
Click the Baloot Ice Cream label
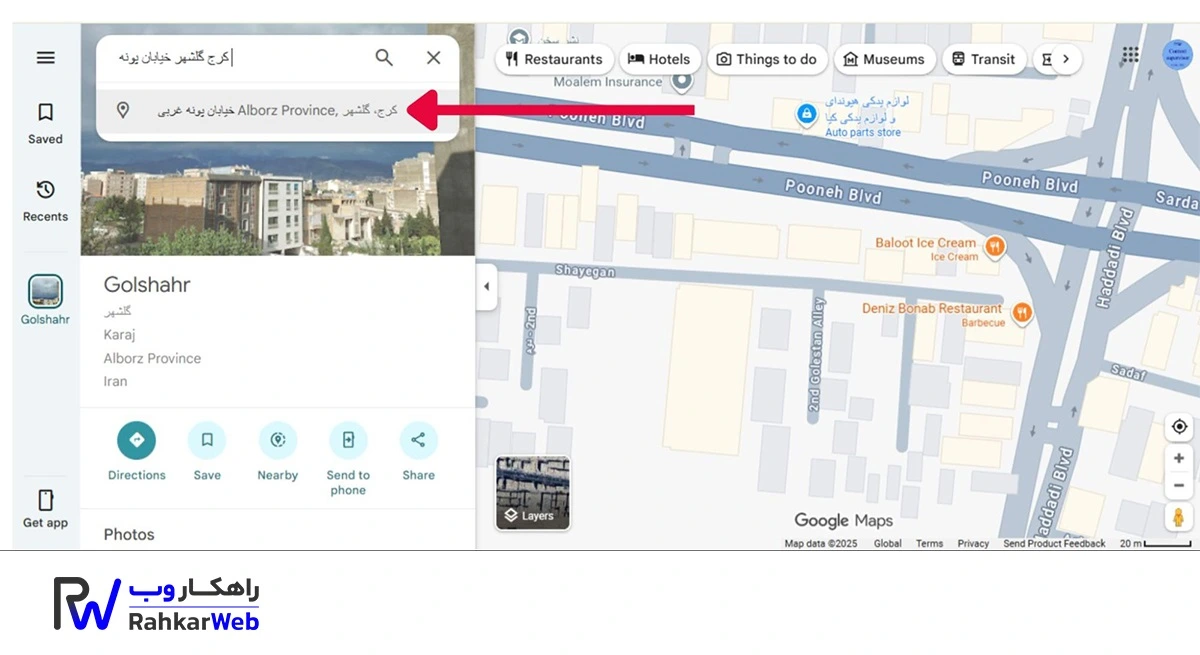pyautogui.click(x=925, y=243)
